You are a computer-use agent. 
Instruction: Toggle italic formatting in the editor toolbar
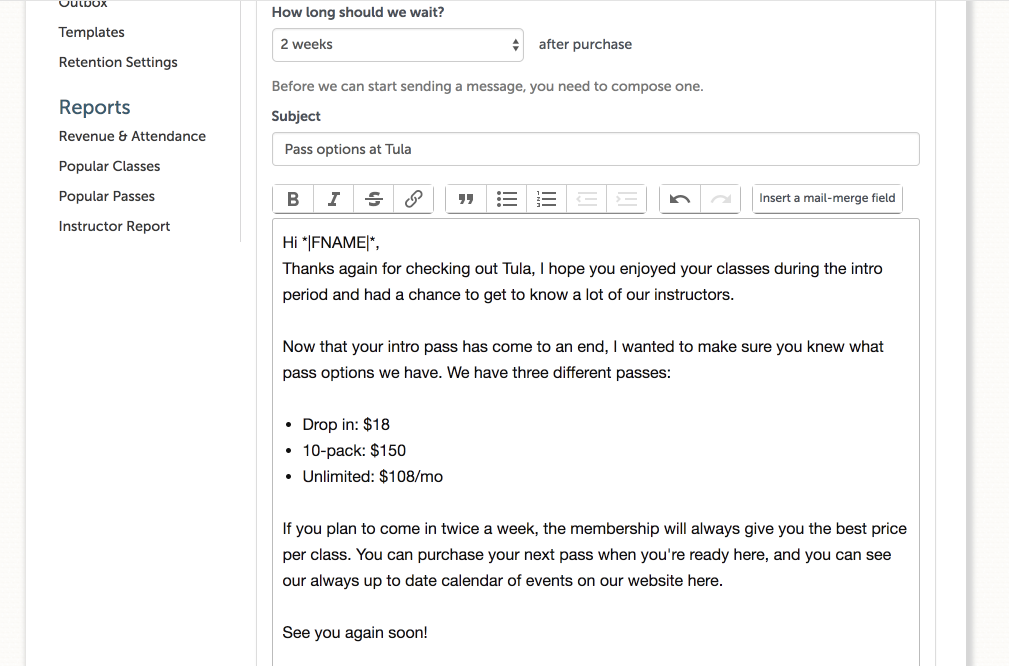[x=333, y=199]
